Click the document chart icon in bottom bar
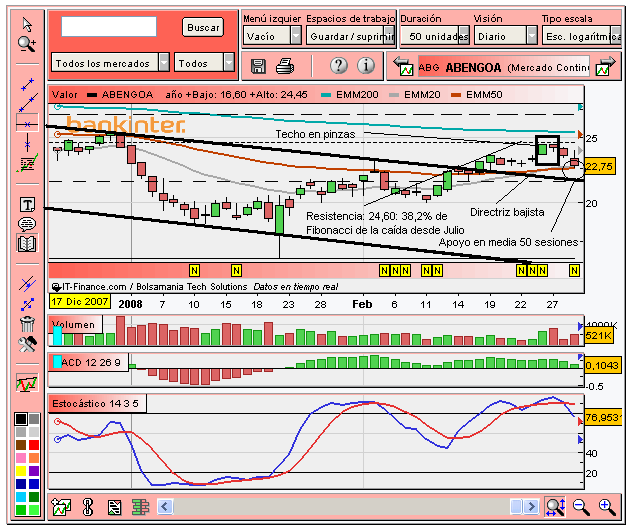This screenshot has height=529, width=631. pos(114,507)
